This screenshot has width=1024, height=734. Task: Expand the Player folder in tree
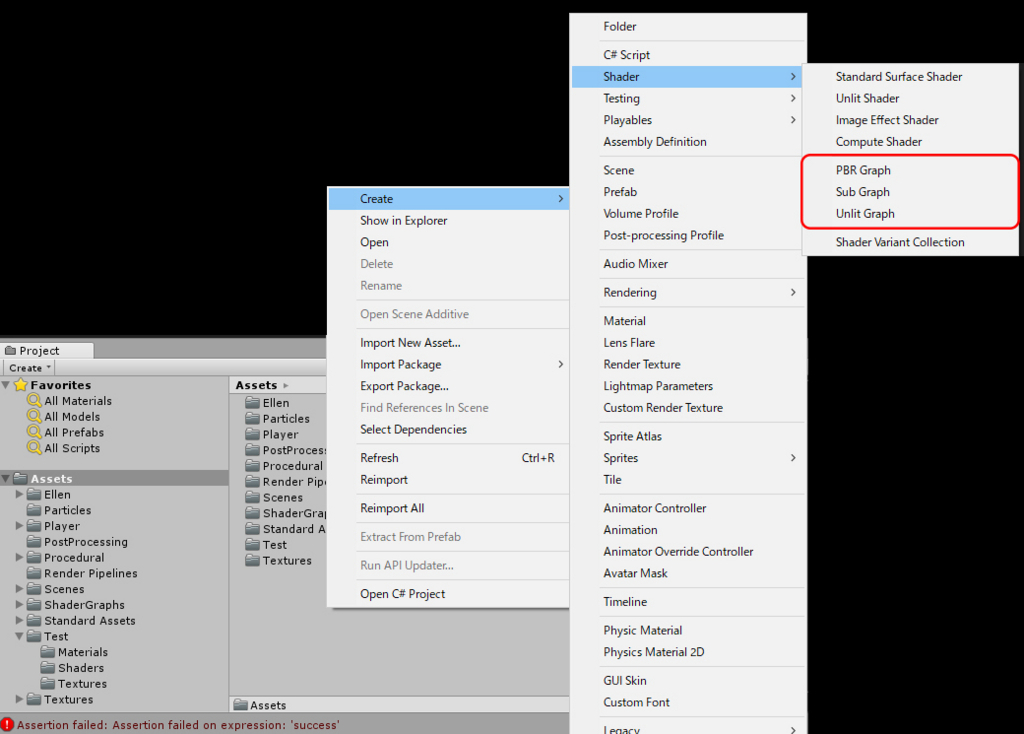20,526
